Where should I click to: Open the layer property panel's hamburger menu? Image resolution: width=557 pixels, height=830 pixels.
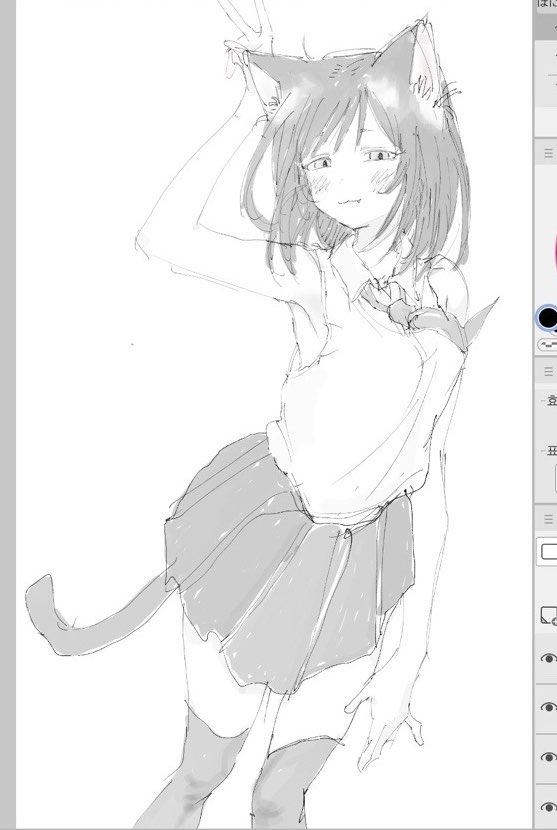[x=549, y=372]
